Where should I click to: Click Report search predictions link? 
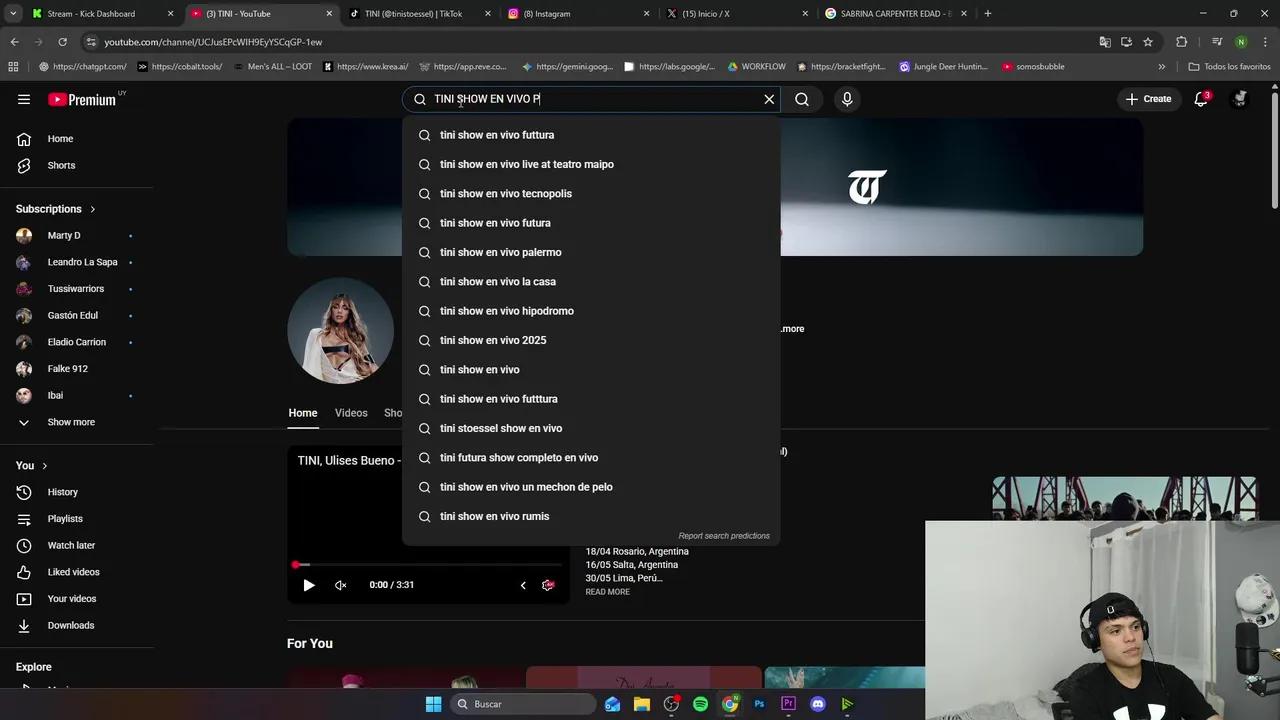click(724, 536)
